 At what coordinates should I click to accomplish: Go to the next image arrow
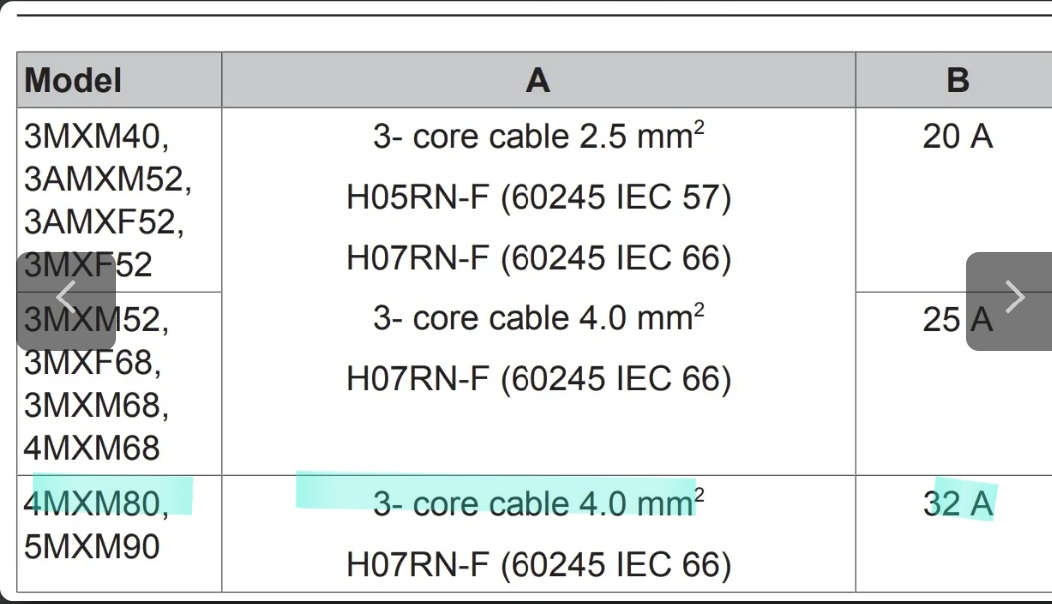1012,298
